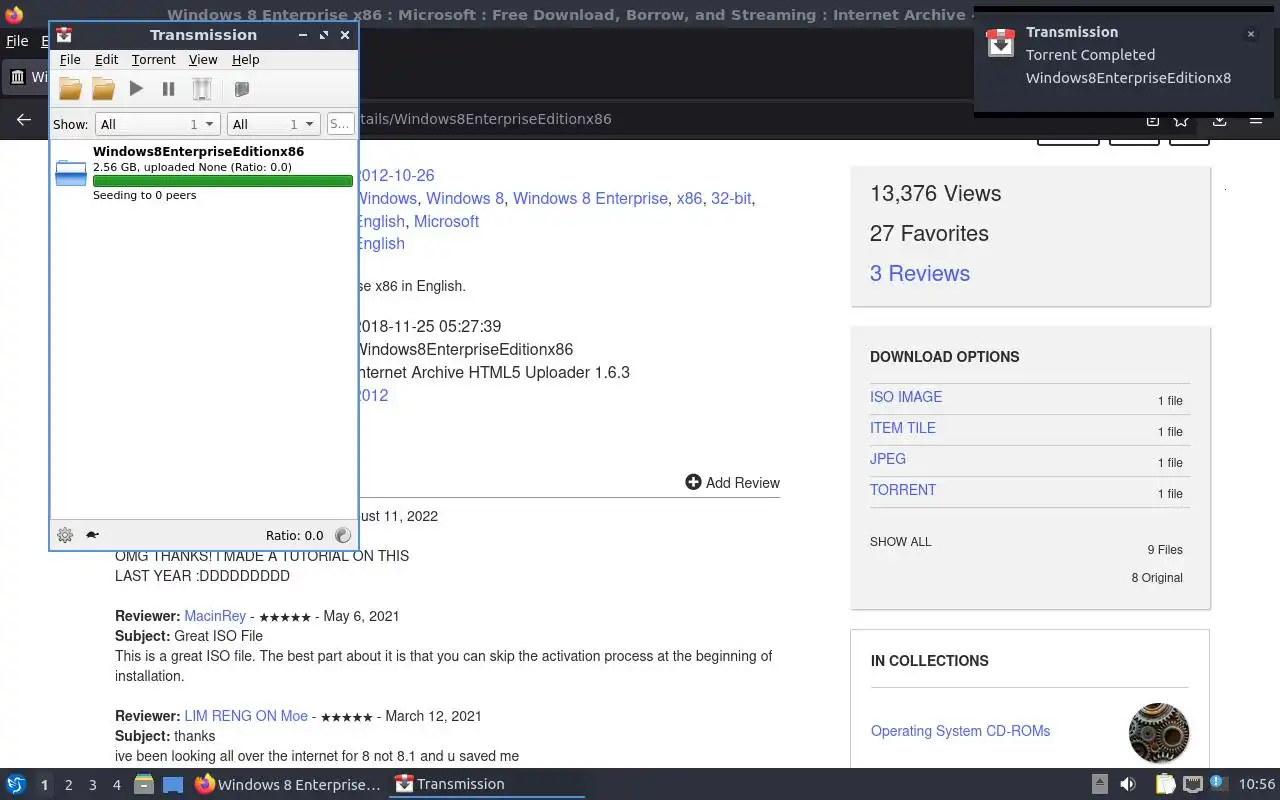Image resolution: width=1280 pixels, height=800 pixels.
Task: Dismiss the Transmission notification with its X
Action: coord(1250,34)
